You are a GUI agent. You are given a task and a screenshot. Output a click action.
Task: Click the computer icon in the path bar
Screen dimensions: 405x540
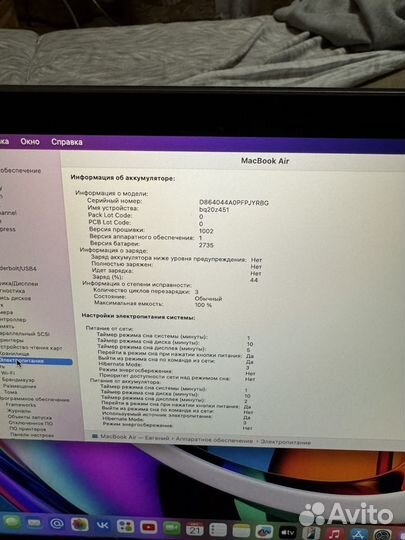pyautogui.click(x=95, y=436)
